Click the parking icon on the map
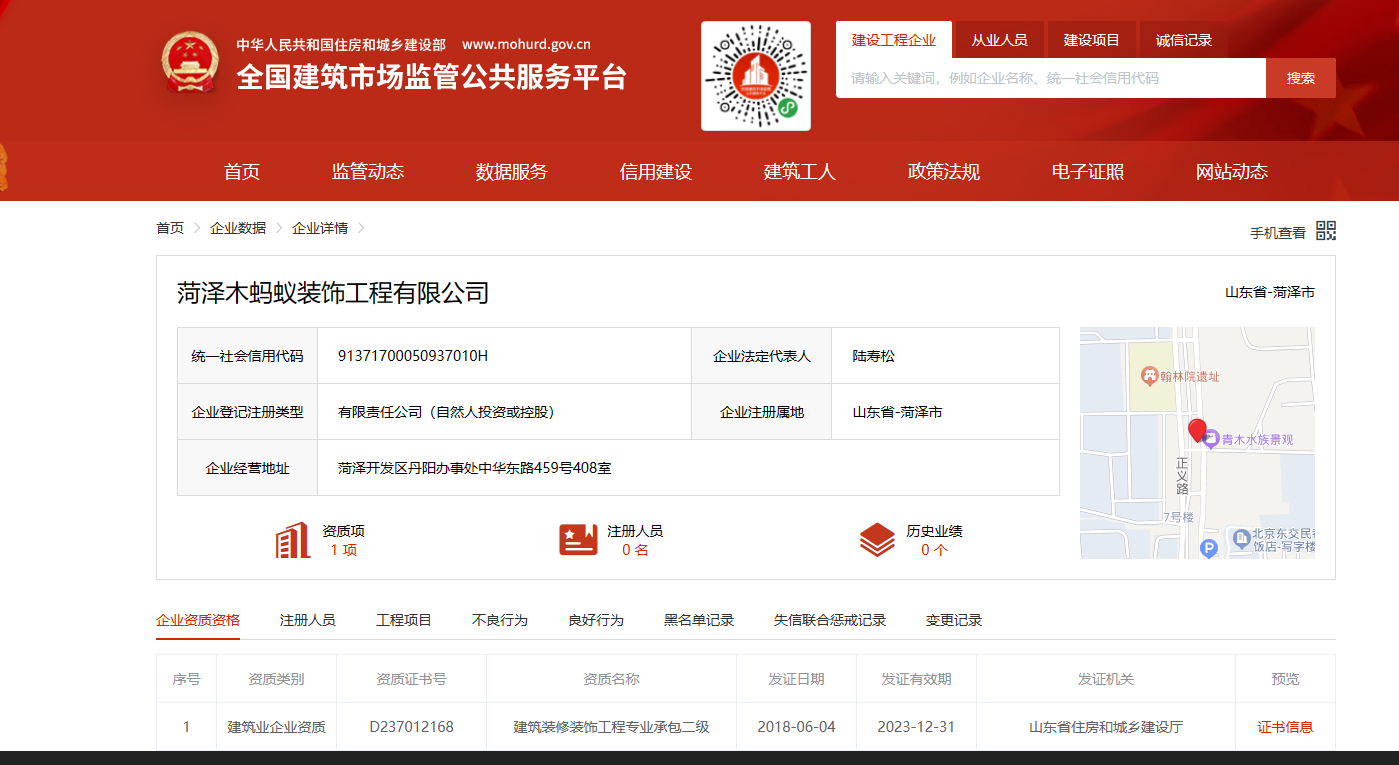 1208,548
